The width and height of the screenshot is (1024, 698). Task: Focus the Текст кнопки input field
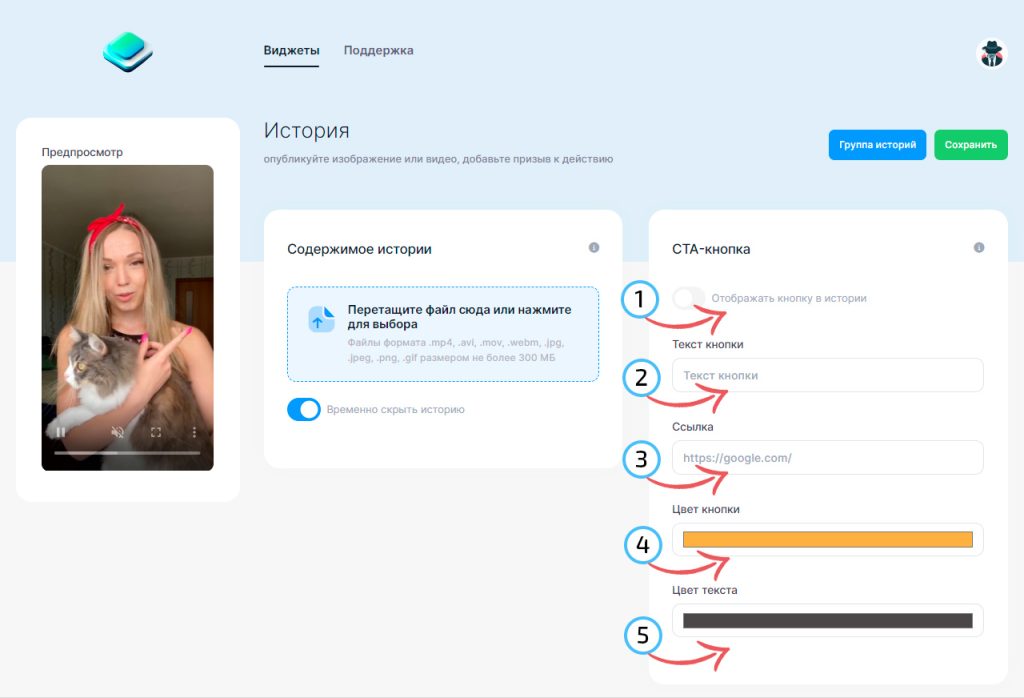827,375
